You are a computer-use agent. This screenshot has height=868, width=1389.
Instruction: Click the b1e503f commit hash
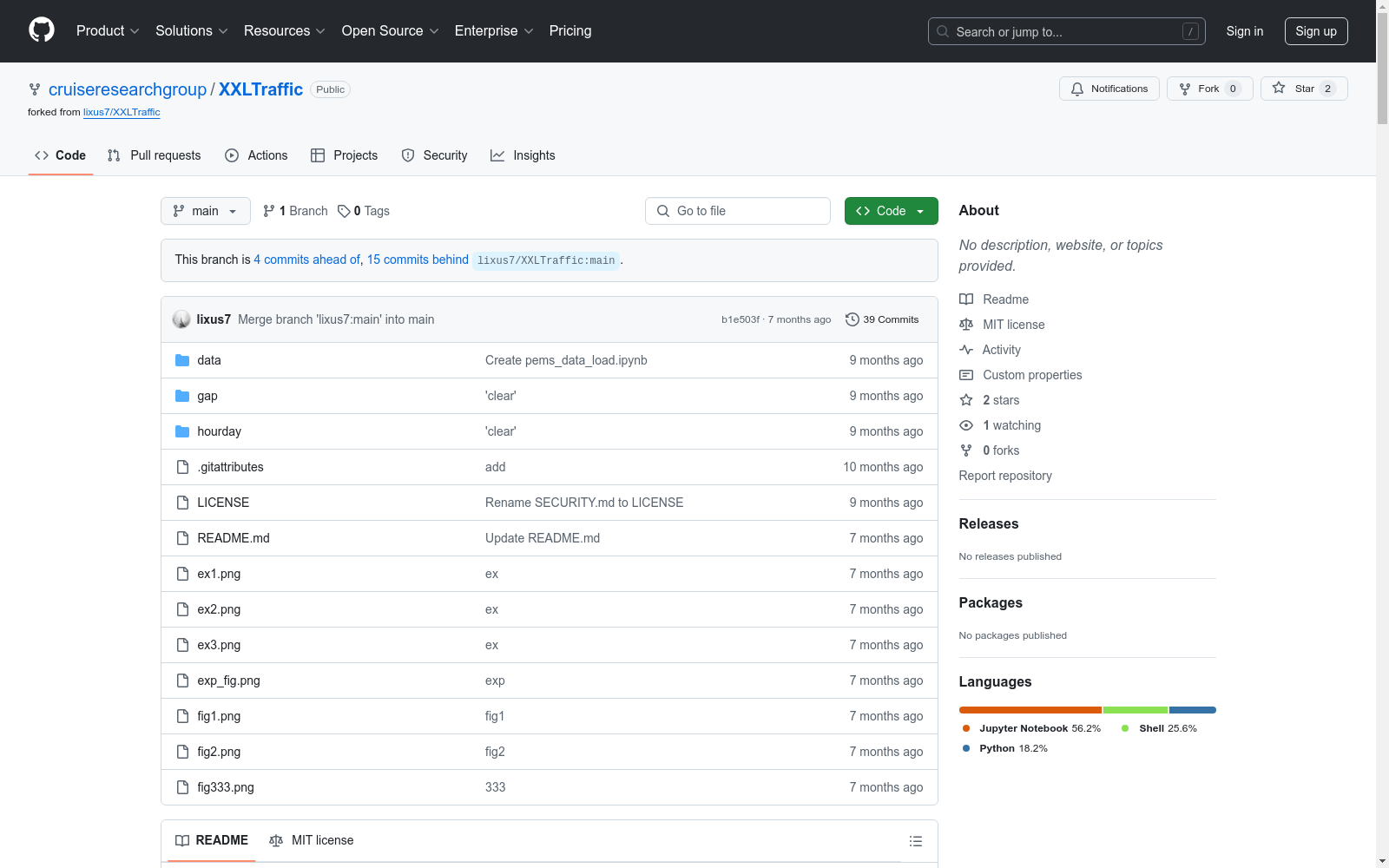coord(740,319)
